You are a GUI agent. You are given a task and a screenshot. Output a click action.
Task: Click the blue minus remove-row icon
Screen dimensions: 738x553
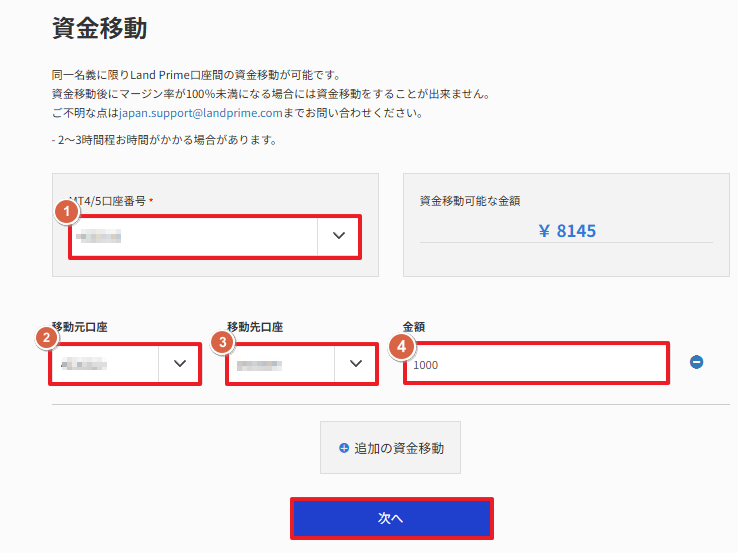(x=697, y=362)
